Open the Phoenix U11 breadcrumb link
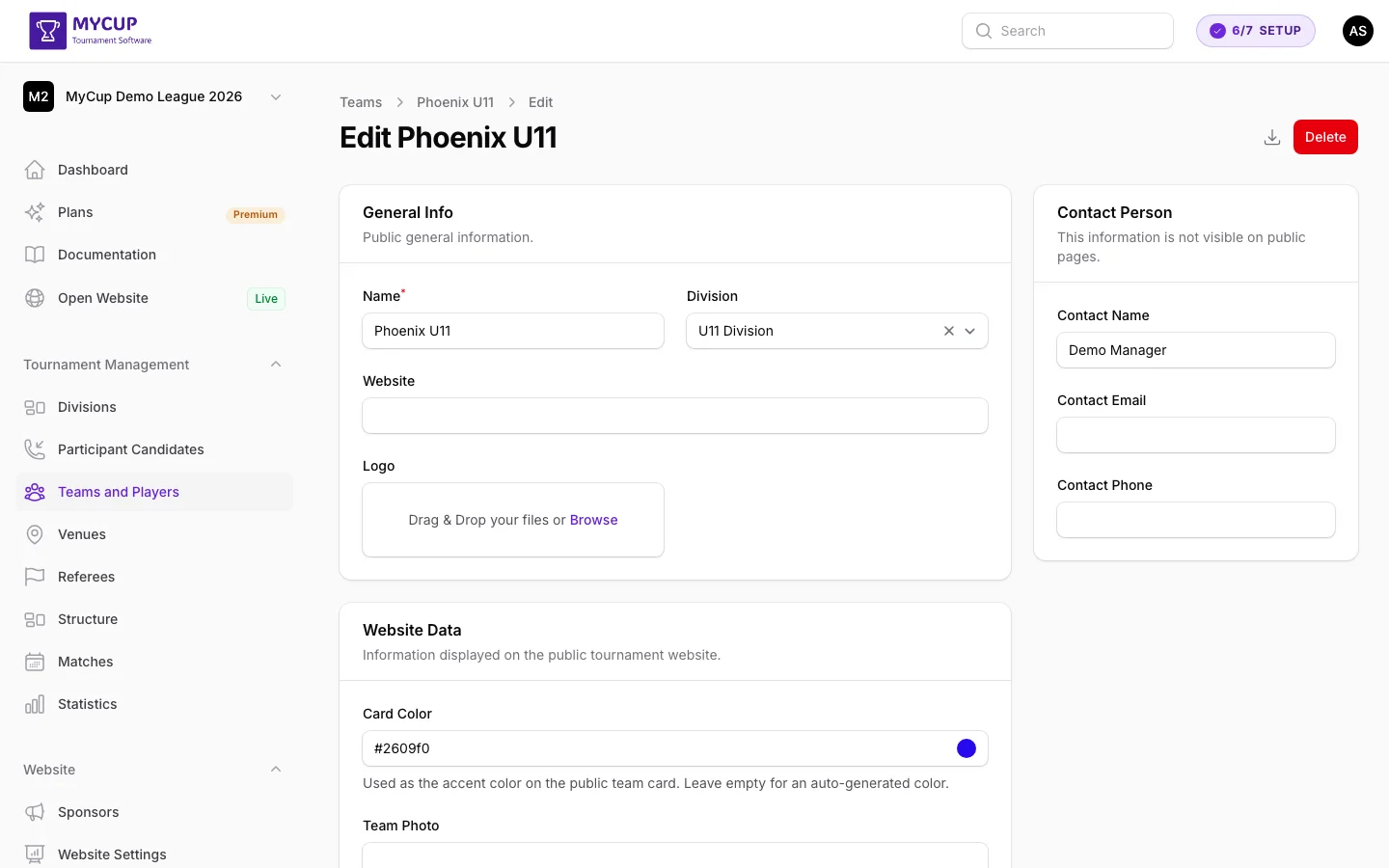The image size is (1389, 868). [455, 102]
